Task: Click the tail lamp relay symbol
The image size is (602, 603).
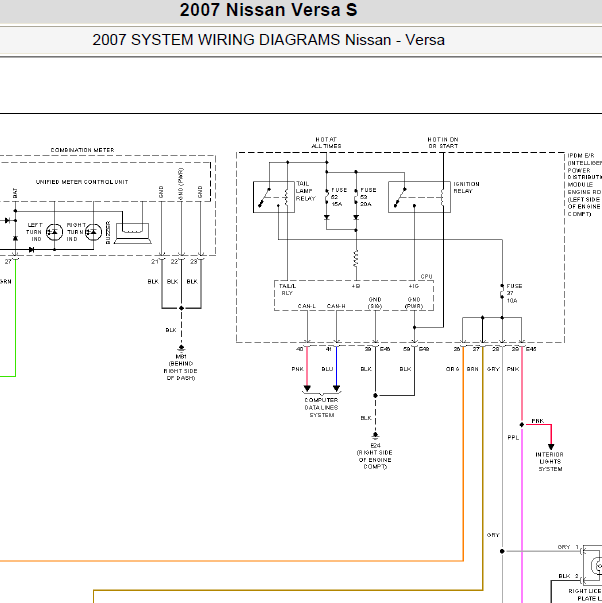Action: pyautogui.click(x=274, y=197)
